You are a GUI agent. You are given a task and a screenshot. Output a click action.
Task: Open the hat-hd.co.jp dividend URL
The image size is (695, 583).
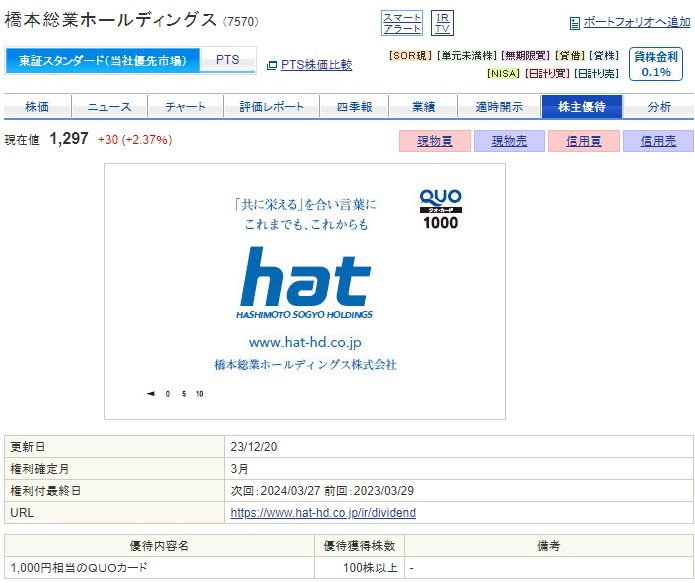click(x=323, y=513)
